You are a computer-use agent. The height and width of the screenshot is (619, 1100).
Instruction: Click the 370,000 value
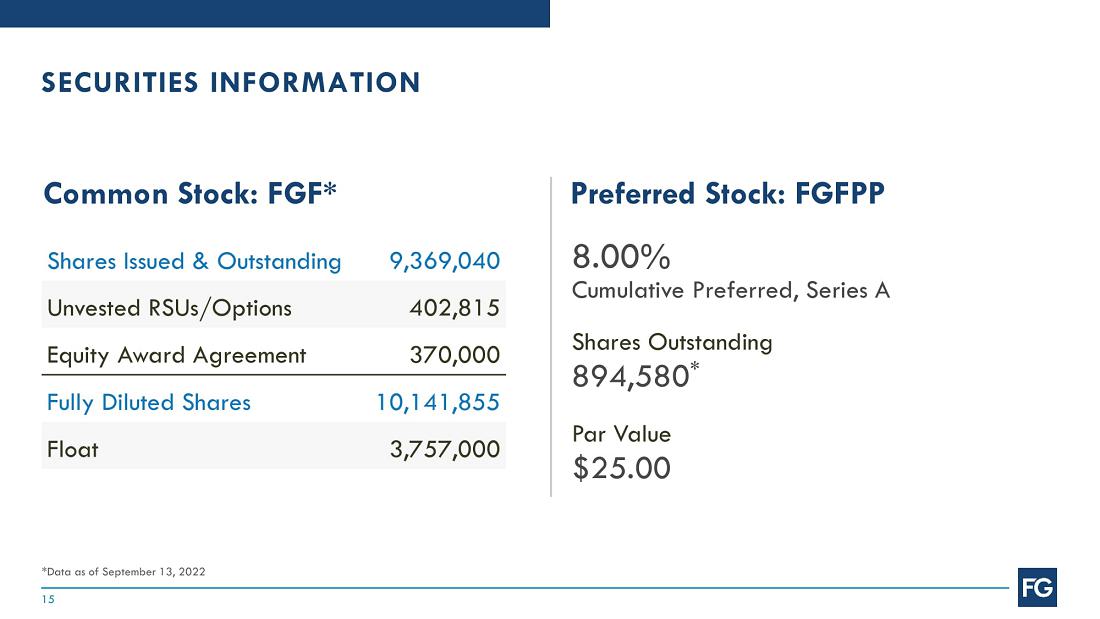(455, 354)
